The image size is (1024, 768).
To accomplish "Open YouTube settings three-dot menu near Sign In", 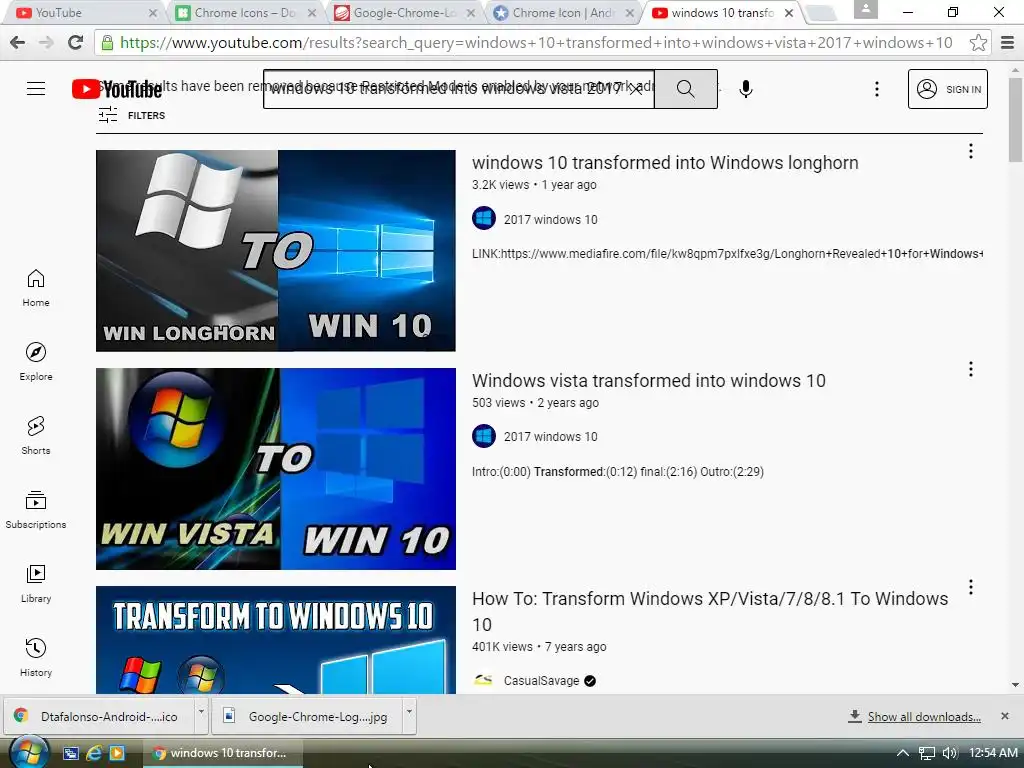I will point(876,89).
